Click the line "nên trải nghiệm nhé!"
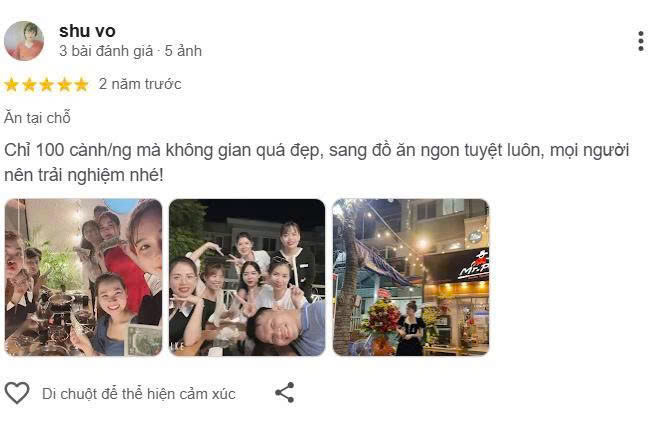The image size is (667, 427). [84, 175]
